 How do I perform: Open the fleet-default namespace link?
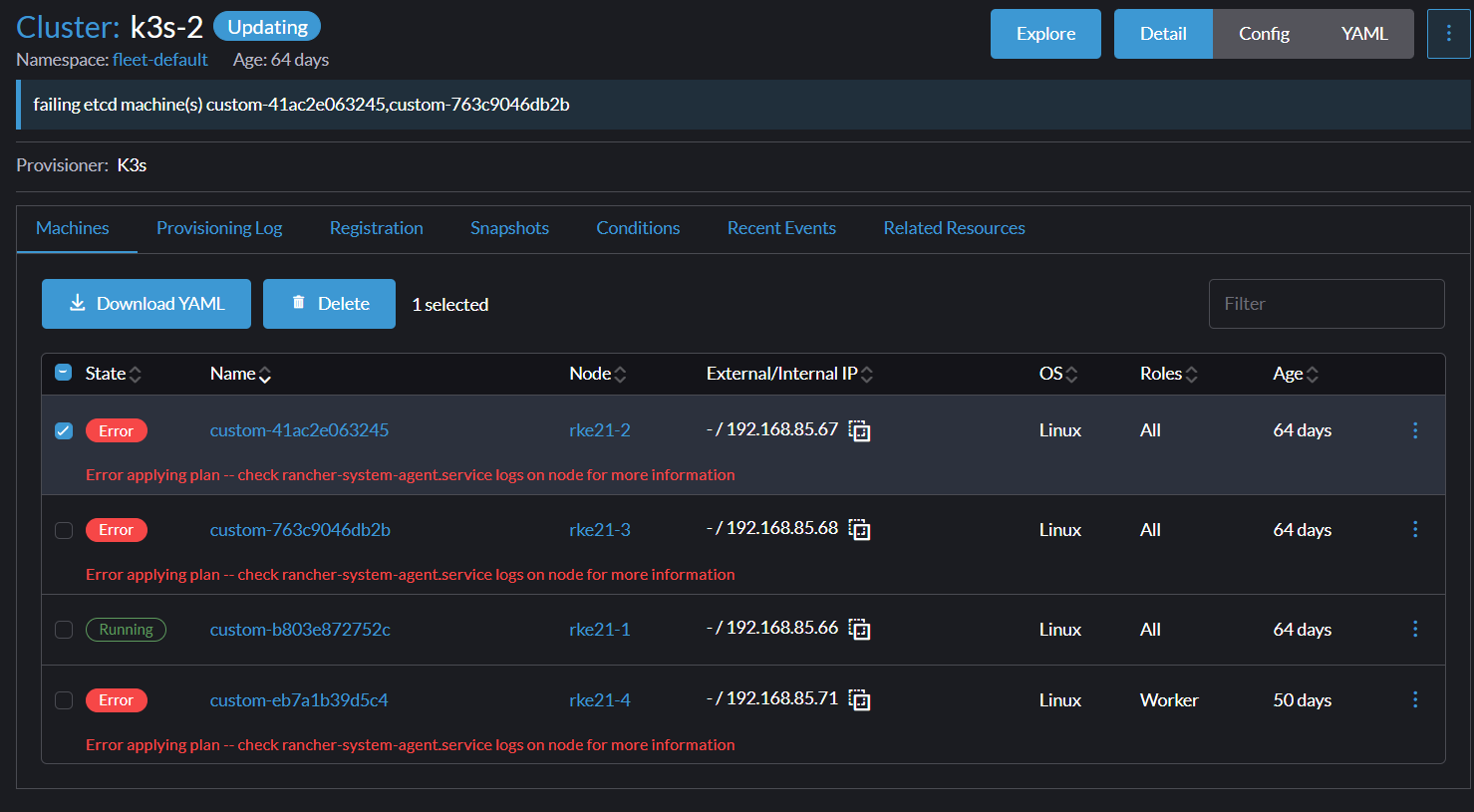point(160,60)
